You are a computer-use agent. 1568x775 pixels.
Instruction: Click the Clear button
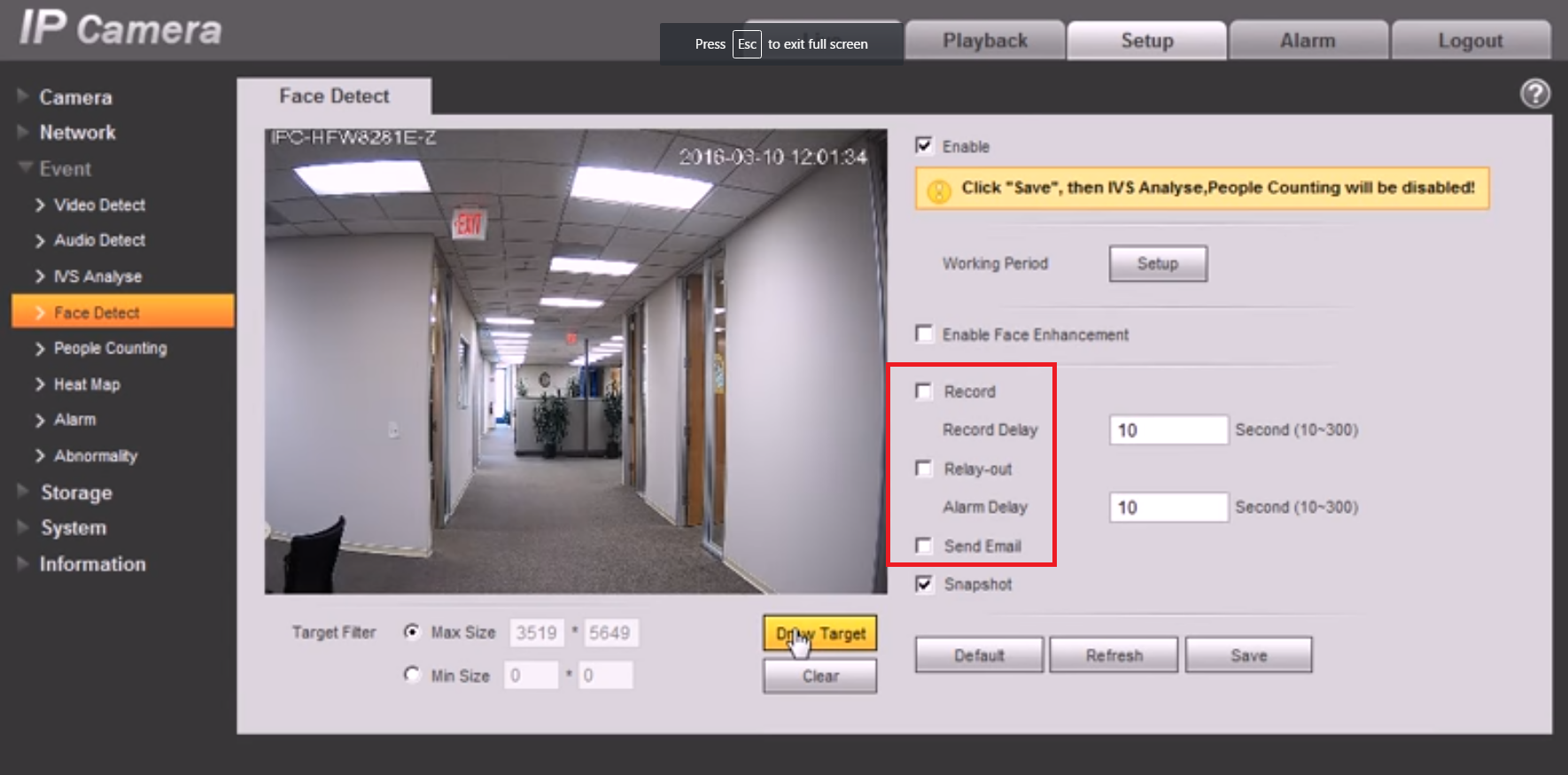click(x=820, y=676)
